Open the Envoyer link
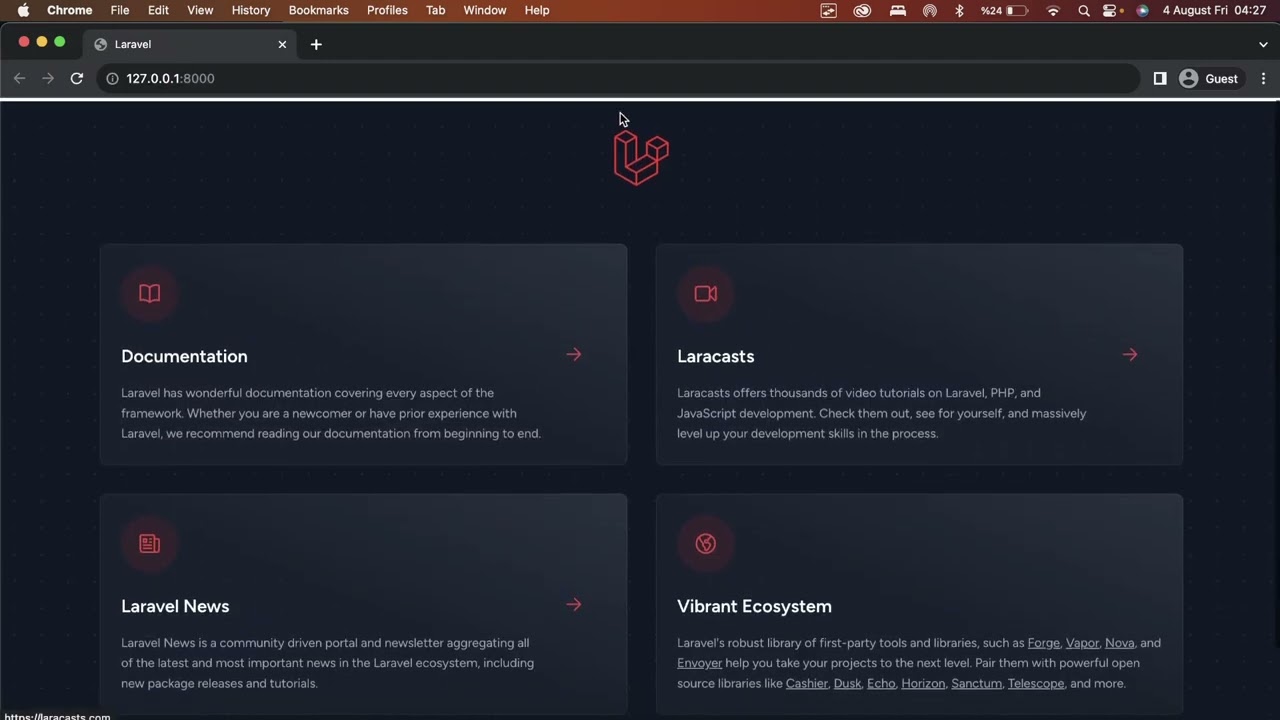Viewport: 1280px width, 720px height. pyautogui.click(x=699, y=663)
